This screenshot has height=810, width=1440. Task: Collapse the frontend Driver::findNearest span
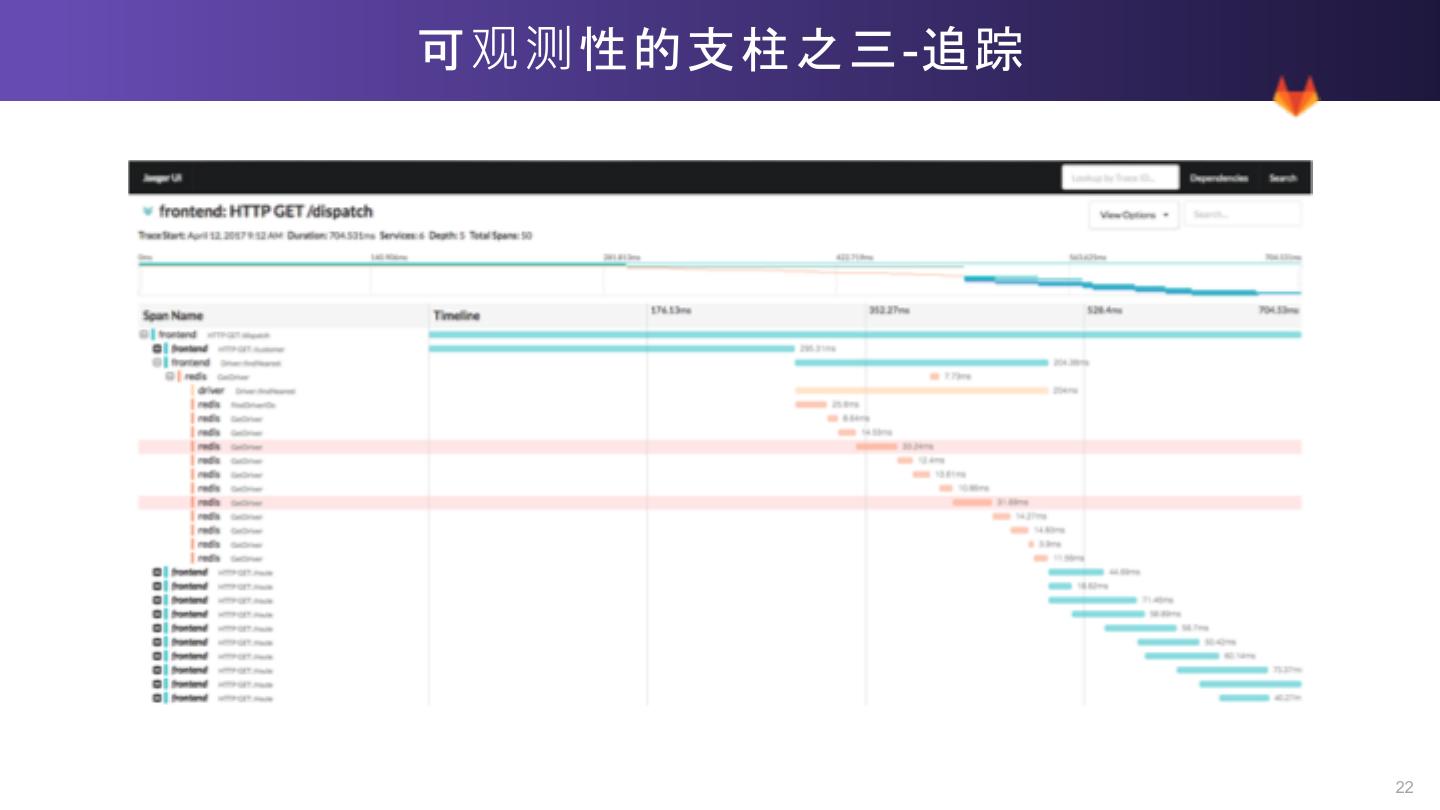coord(157,363)
